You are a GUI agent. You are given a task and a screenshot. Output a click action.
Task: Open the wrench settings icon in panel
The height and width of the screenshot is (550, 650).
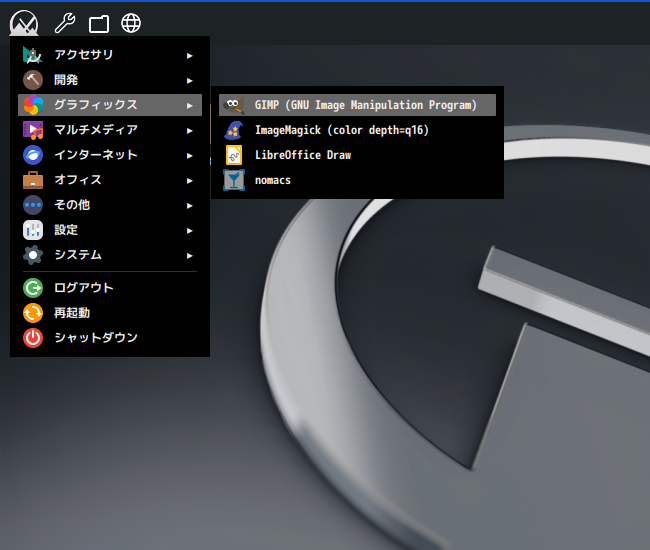pos(65,23)
